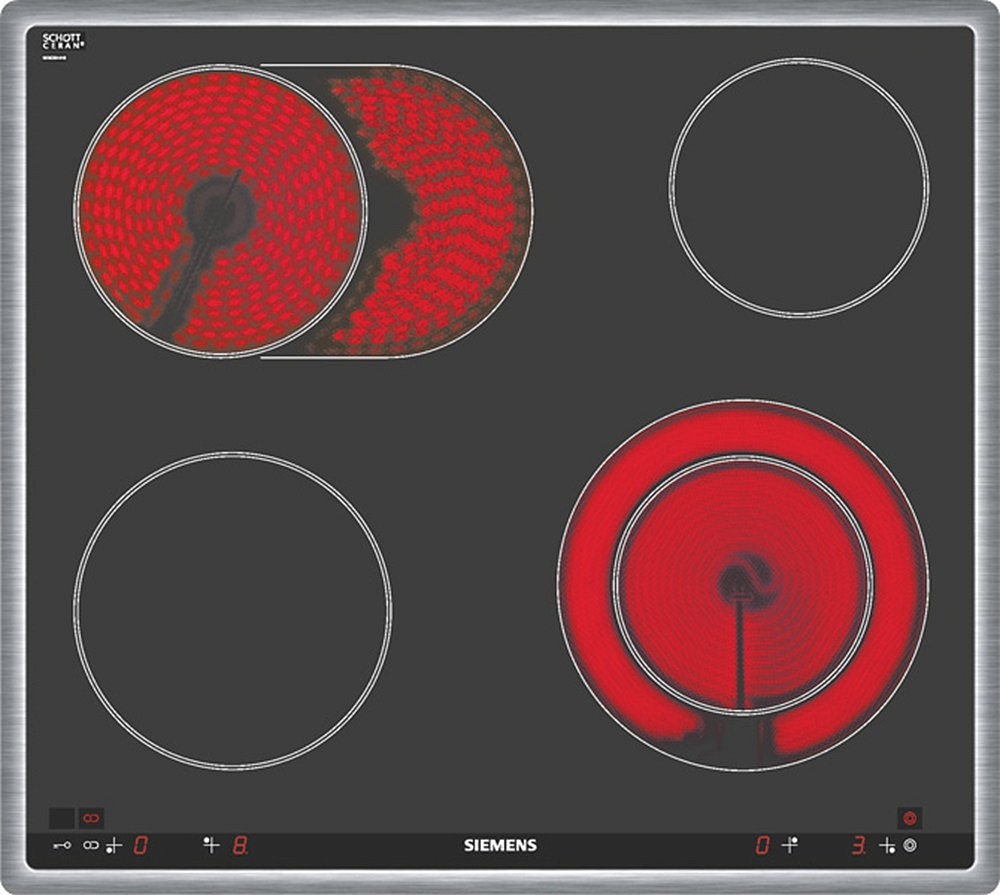Touch the unlit rear-right cooking zone
Viewport: 1000px width, 895px height.
click(x=798, y=188)
